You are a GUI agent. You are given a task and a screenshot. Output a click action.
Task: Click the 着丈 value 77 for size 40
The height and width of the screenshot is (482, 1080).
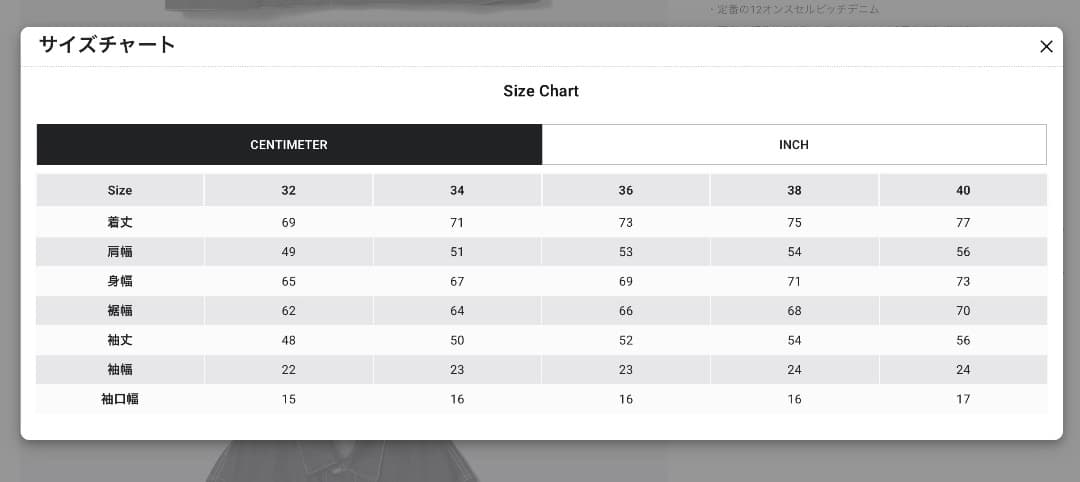pyautogui.click(x=963, y=222)
